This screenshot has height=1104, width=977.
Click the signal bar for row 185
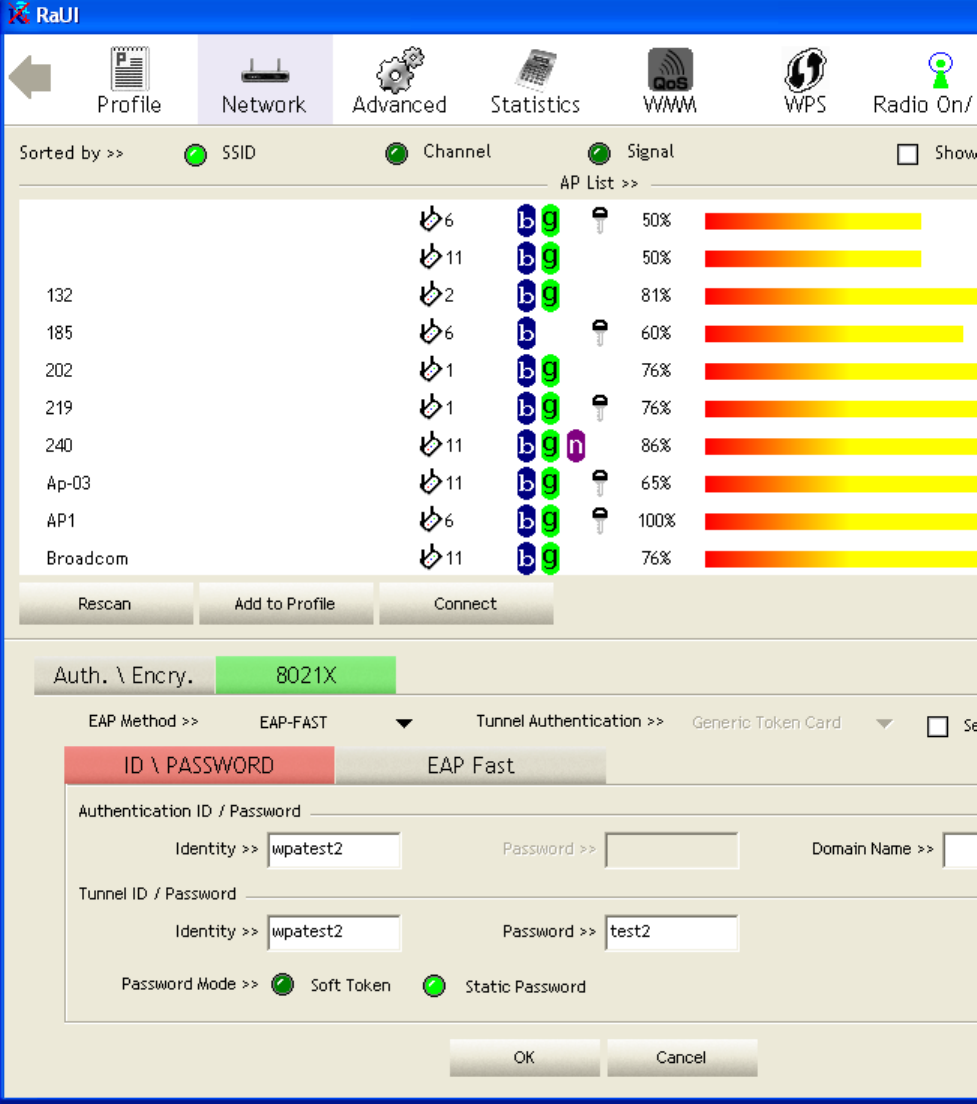pyautogui.click(x=834, y=334)
